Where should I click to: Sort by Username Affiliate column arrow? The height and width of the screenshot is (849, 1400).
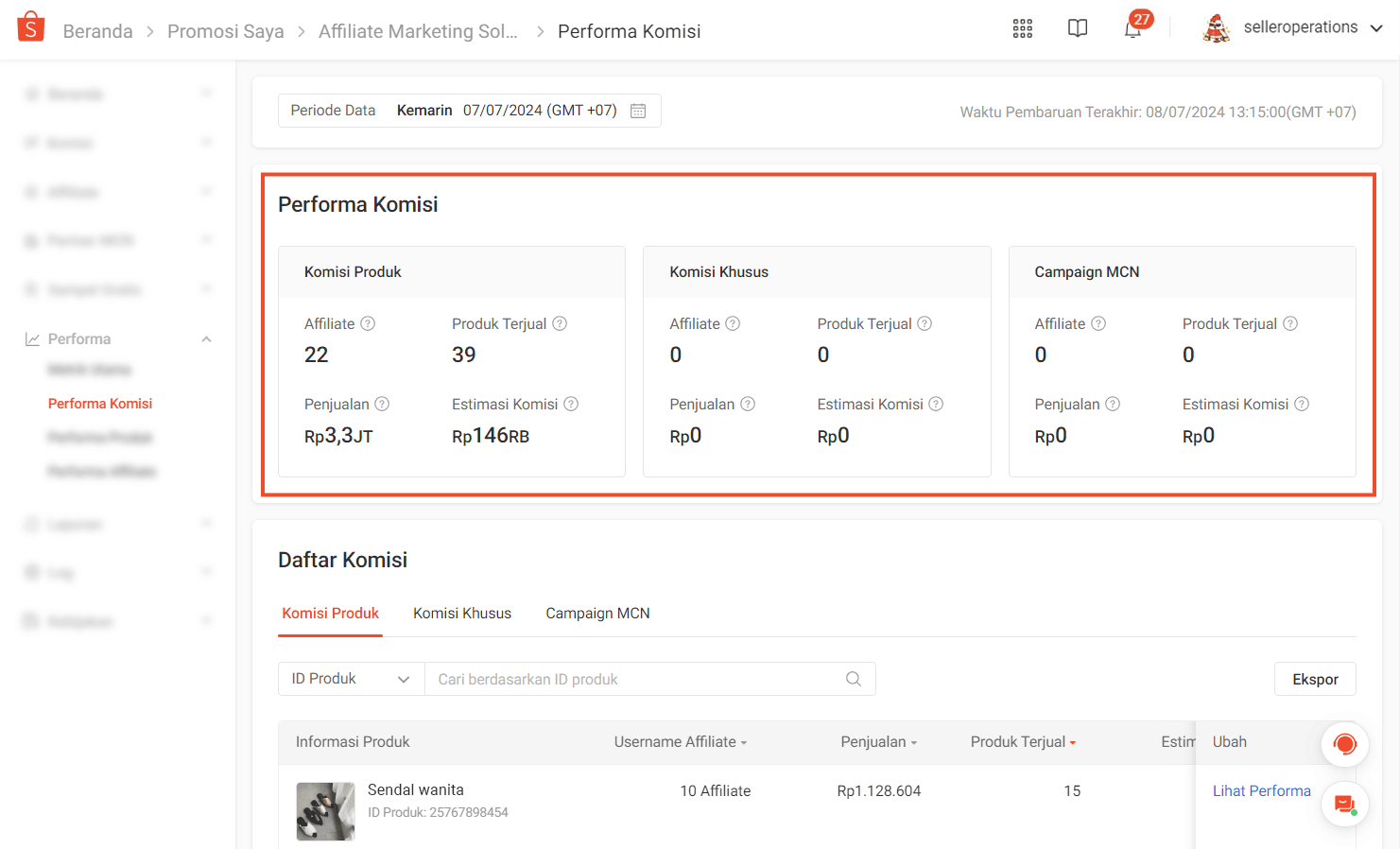pyautogui.click(x=744, y=743)
